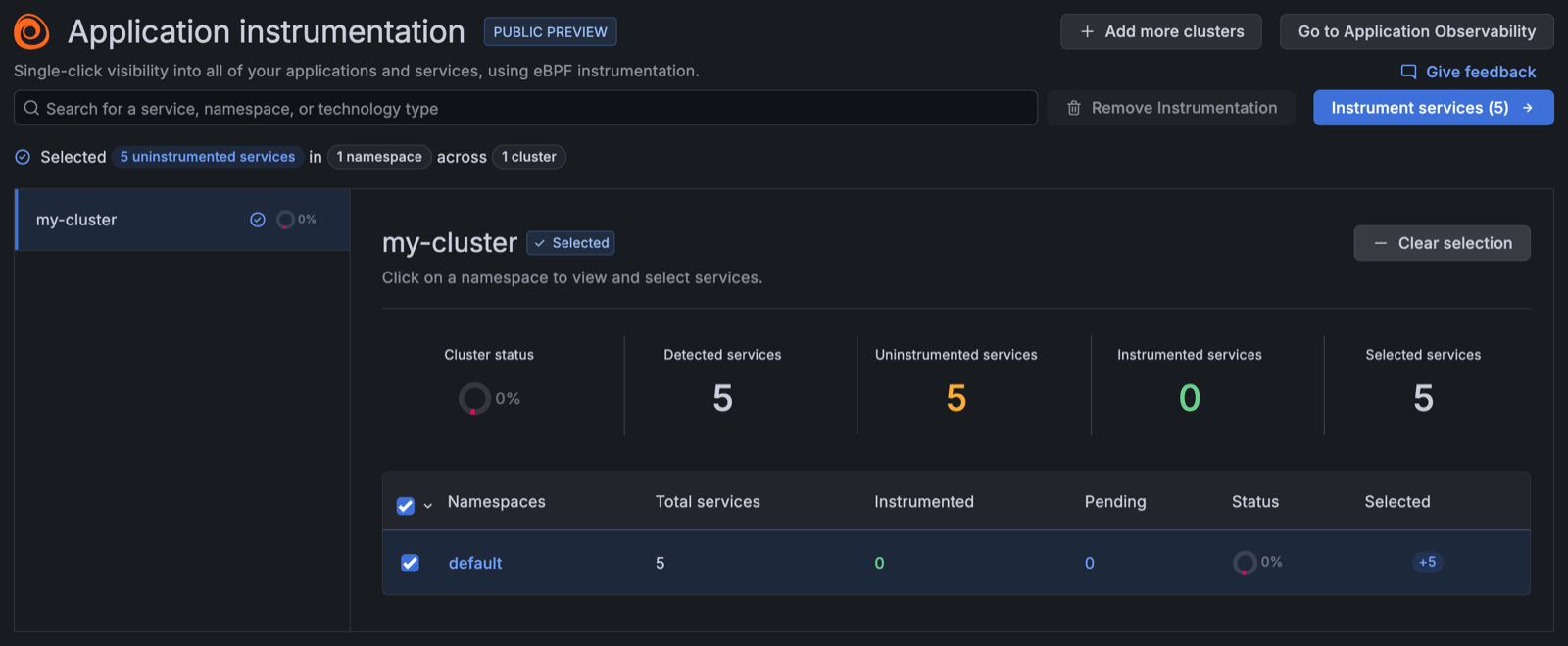Click the Instrumented column header
Image resolution: width=1568 pixels, height=646 pixels.
(924, 502)
